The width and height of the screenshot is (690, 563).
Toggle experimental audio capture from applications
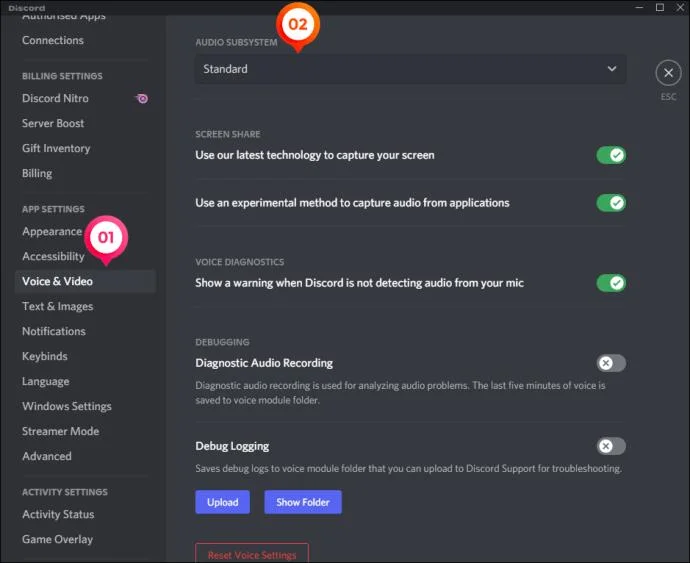pos(611,203)
